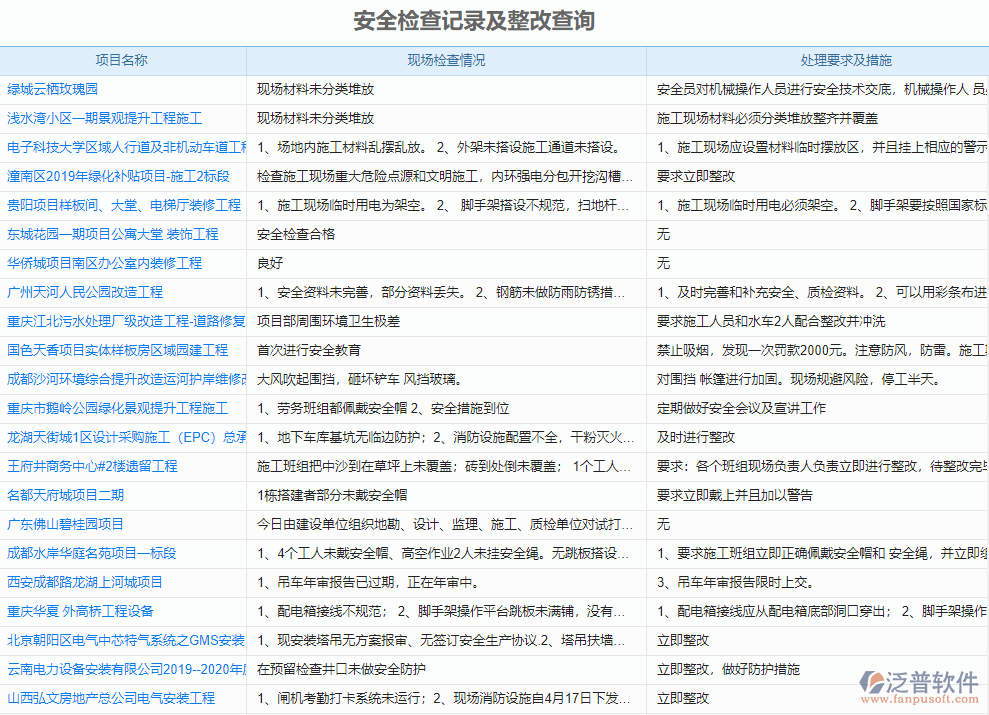Click the 现场检查情况 column header

447,60
